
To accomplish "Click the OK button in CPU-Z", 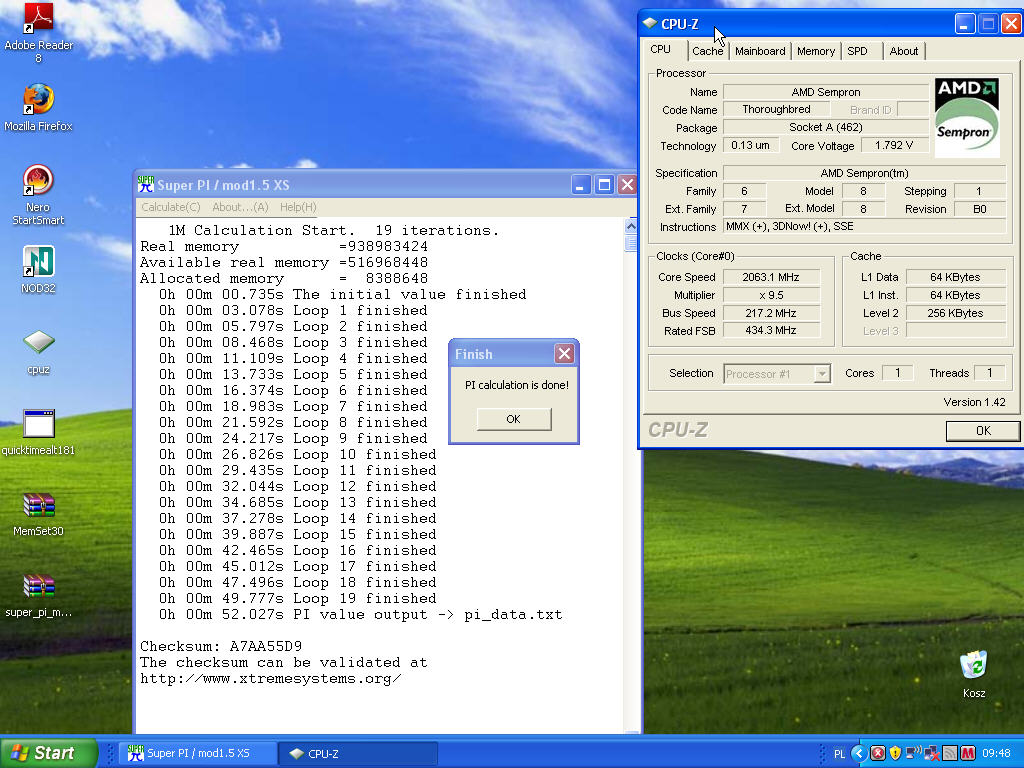I will pos(983,431).
